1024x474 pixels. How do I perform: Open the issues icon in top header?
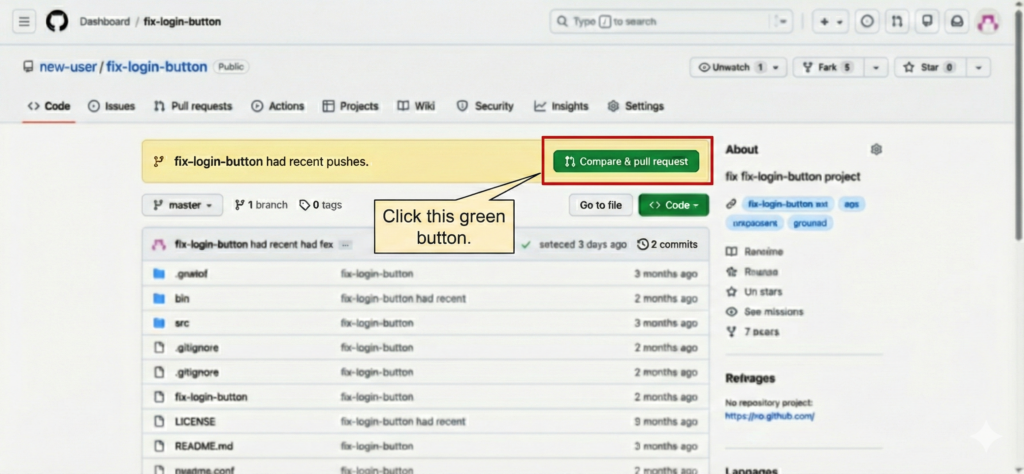click(867, 21)
